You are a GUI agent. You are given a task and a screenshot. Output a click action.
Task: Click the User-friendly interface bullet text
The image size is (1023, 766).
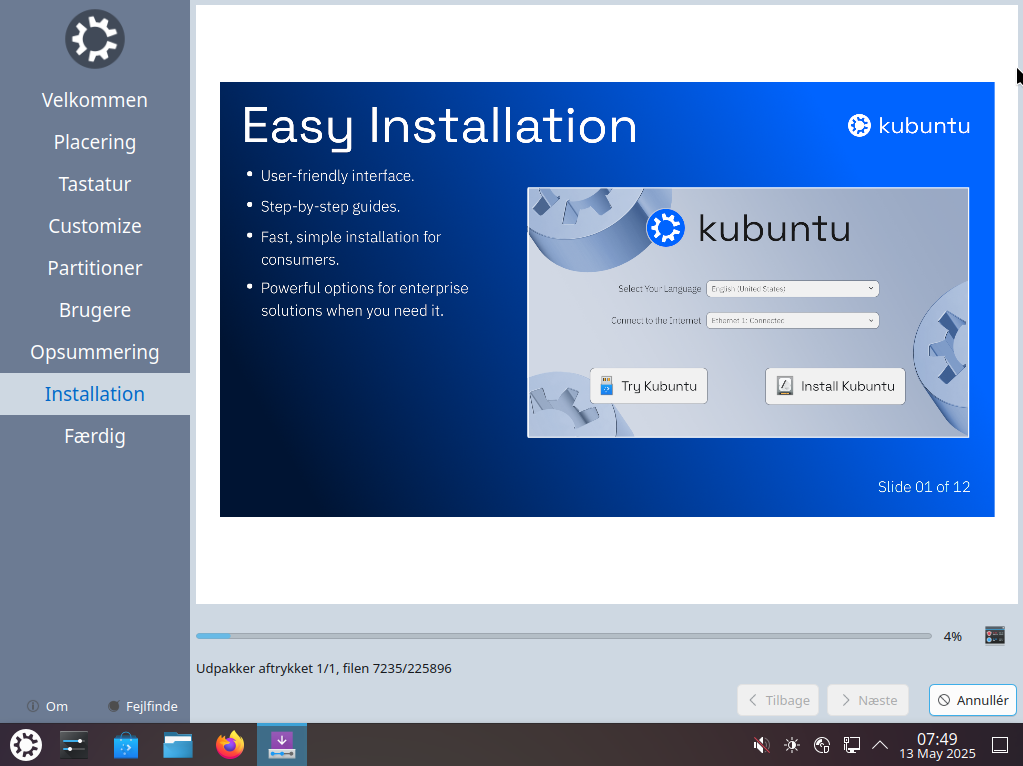click(337, 176)
